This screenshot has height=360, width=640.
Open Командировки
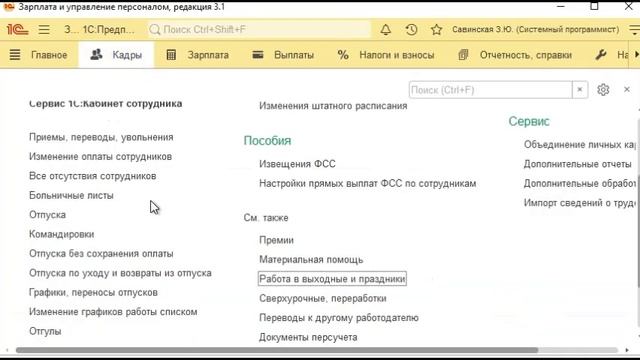pyautogui.click(x=62, y=234)
